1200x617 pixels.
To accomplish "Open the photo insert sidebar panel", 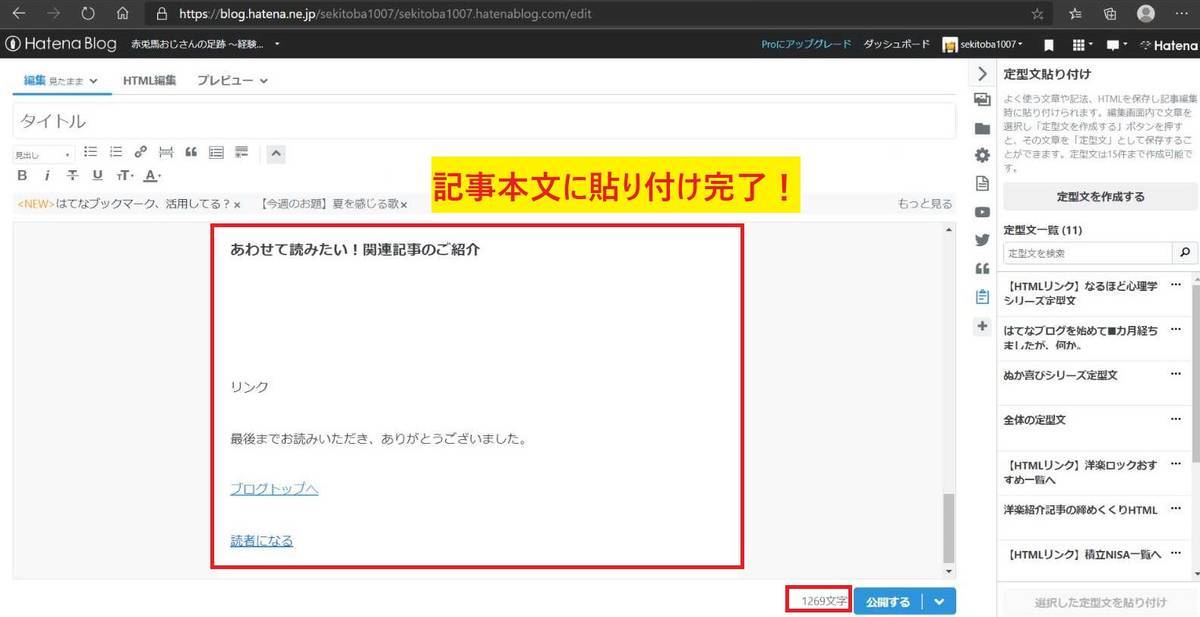I will 982,100.
